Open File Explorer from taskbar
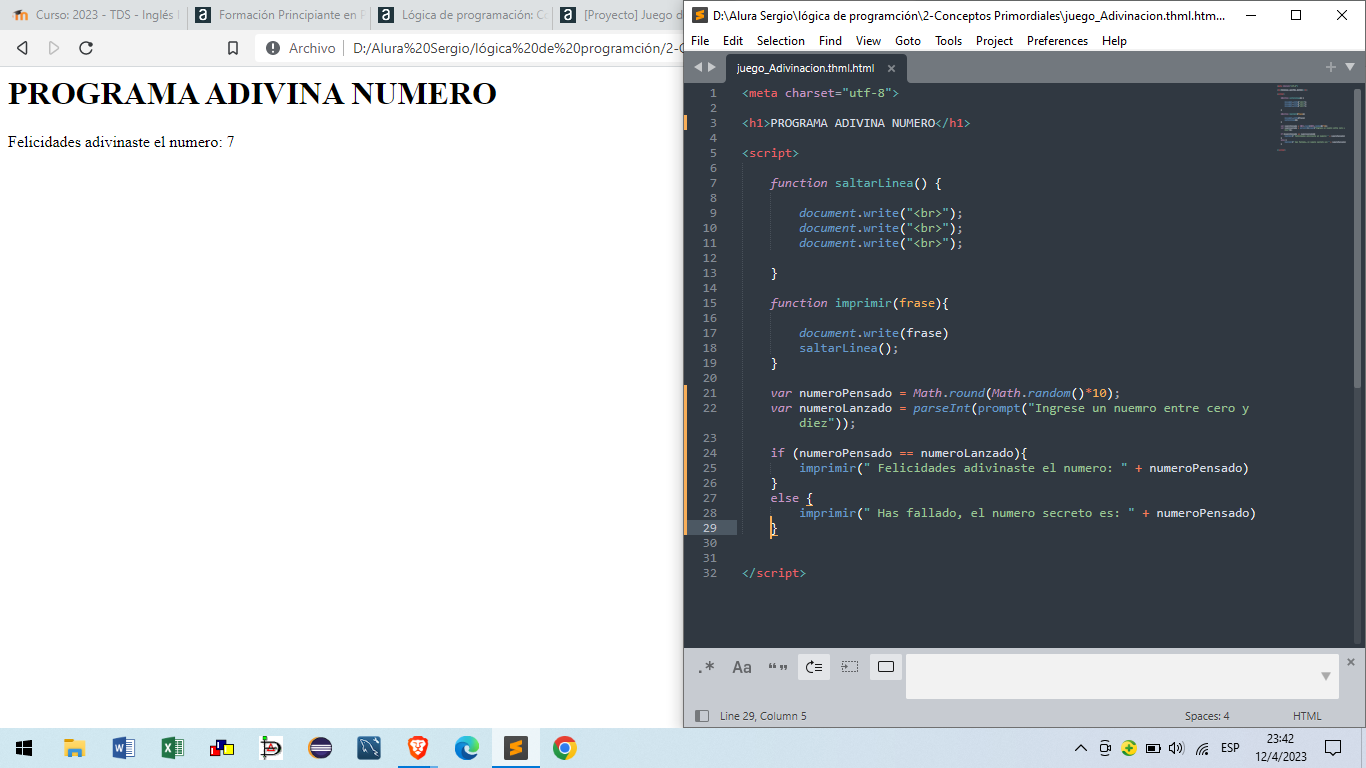 point(74,748)
